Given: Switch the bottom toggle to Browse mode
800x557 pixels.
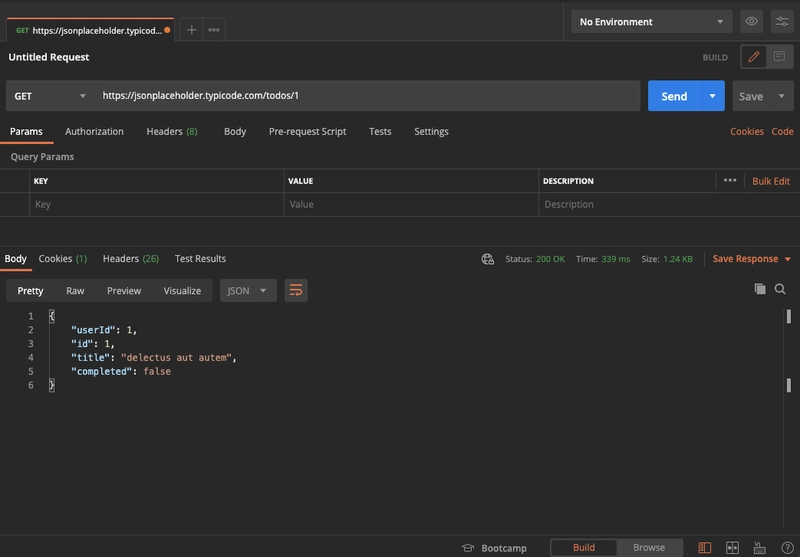Looking at the screenshot, I should tap(649, 548).
